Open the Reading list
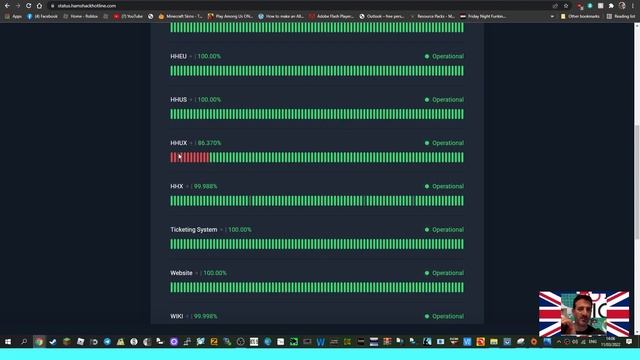The height and width of the screenshot is (360, 640). coord(621,16)
